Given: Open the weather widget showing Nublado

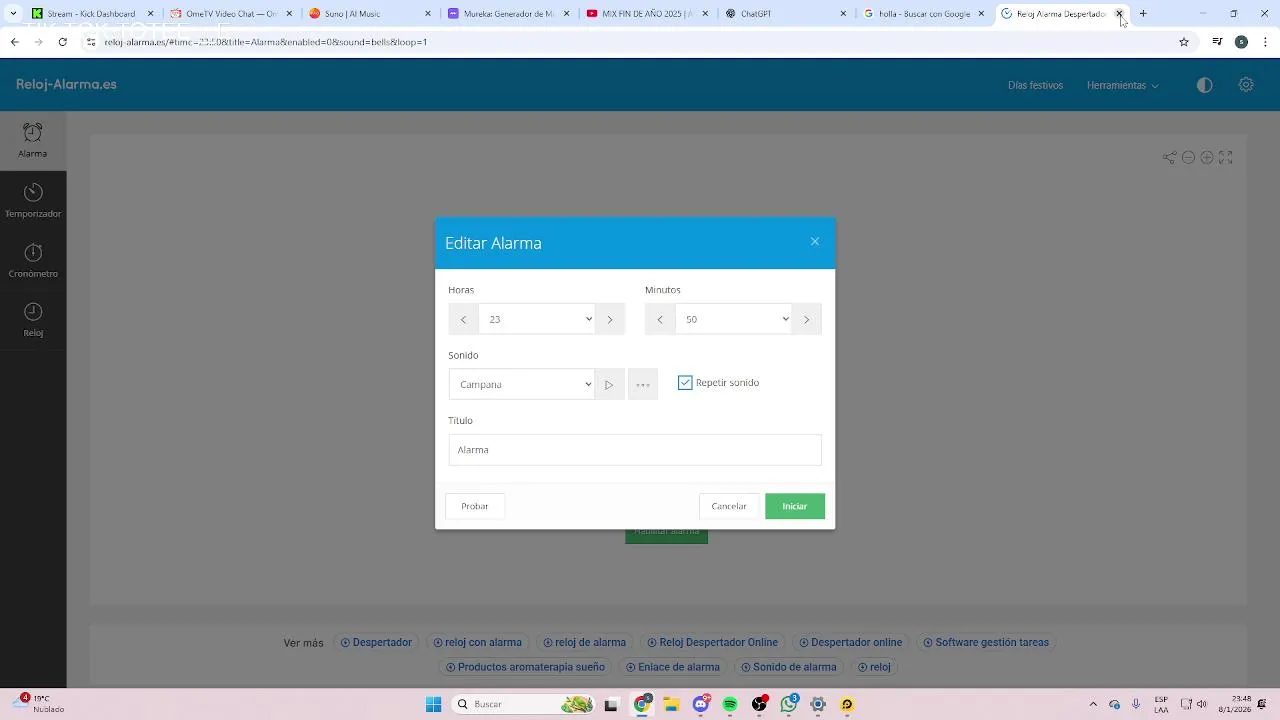Looking at the screenshot, I should pos(37,704).
